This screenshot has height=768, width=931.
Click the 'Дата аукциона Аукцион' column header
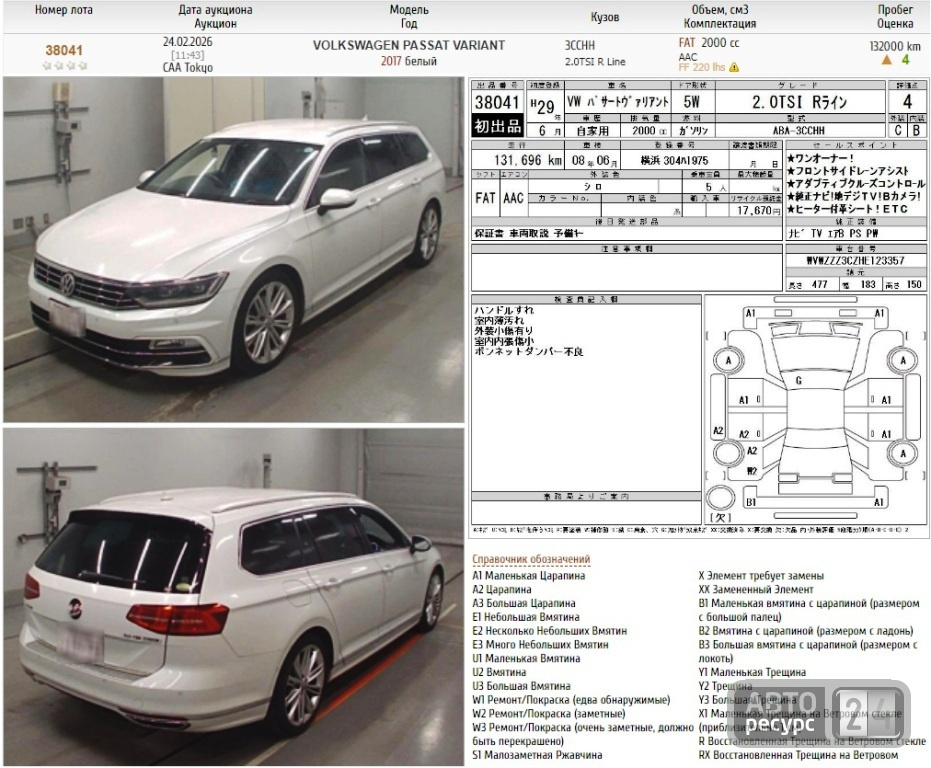215,17
